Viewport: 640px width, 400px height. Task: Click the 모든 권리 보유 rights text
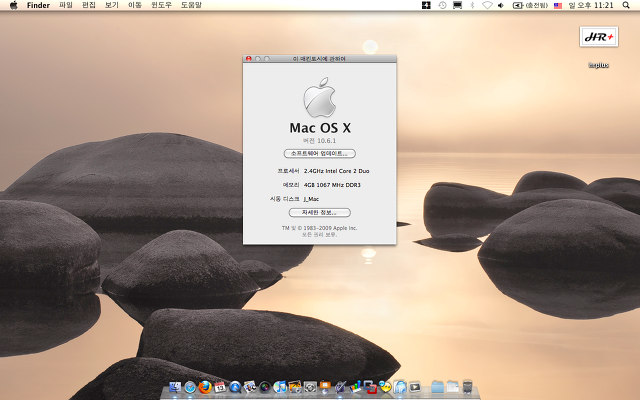tap(320, 235)
